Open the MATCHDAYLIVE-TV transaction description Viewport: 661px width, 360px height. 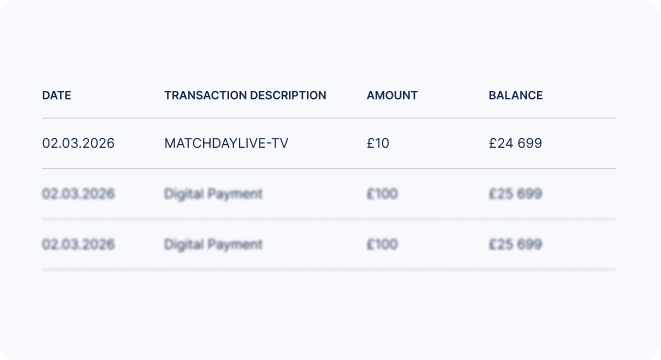pos(226,143)
